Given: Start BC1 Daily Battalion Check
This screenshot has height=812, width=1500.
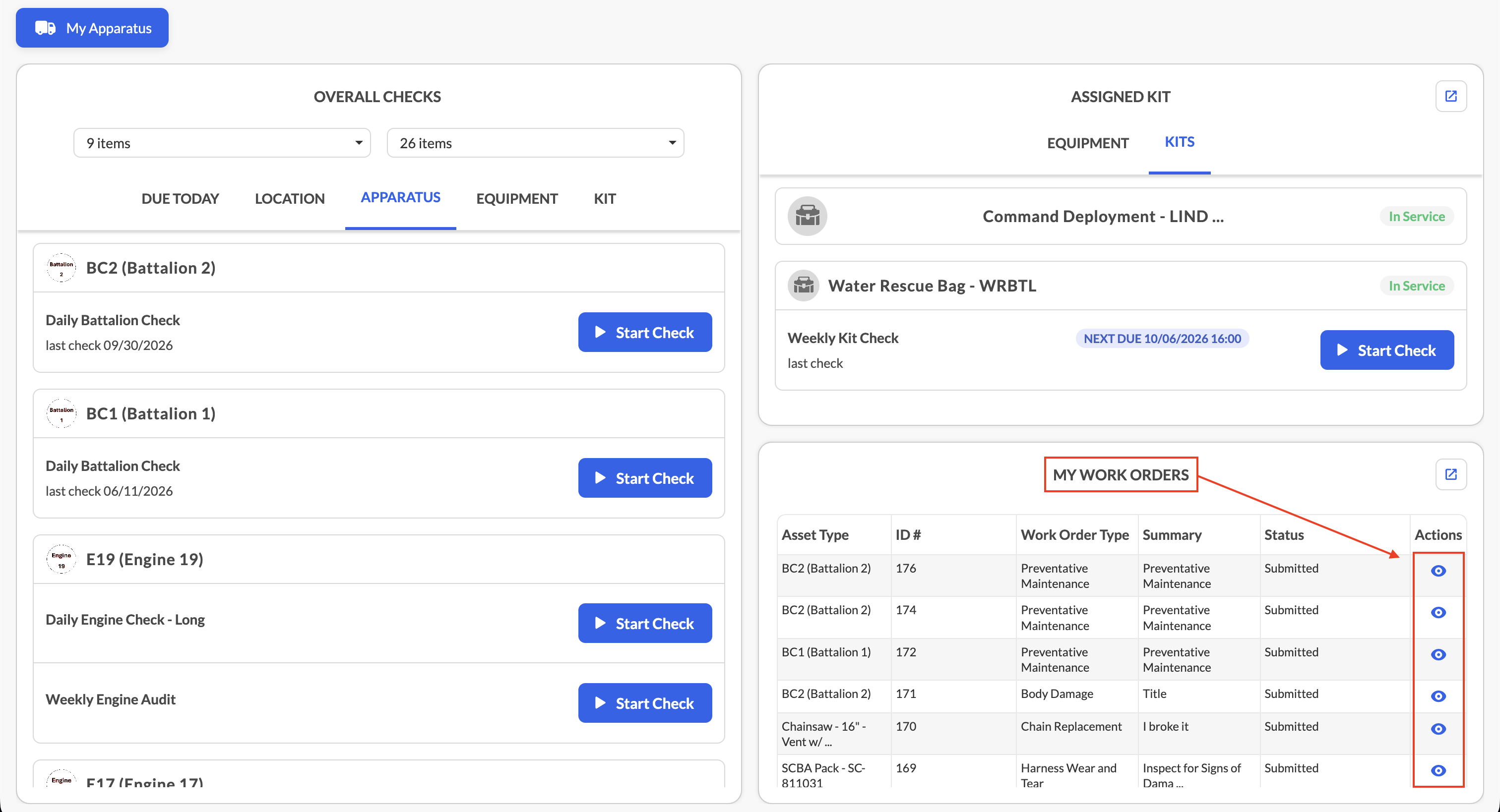Looking at the screenshot, I should coord(645,478).
